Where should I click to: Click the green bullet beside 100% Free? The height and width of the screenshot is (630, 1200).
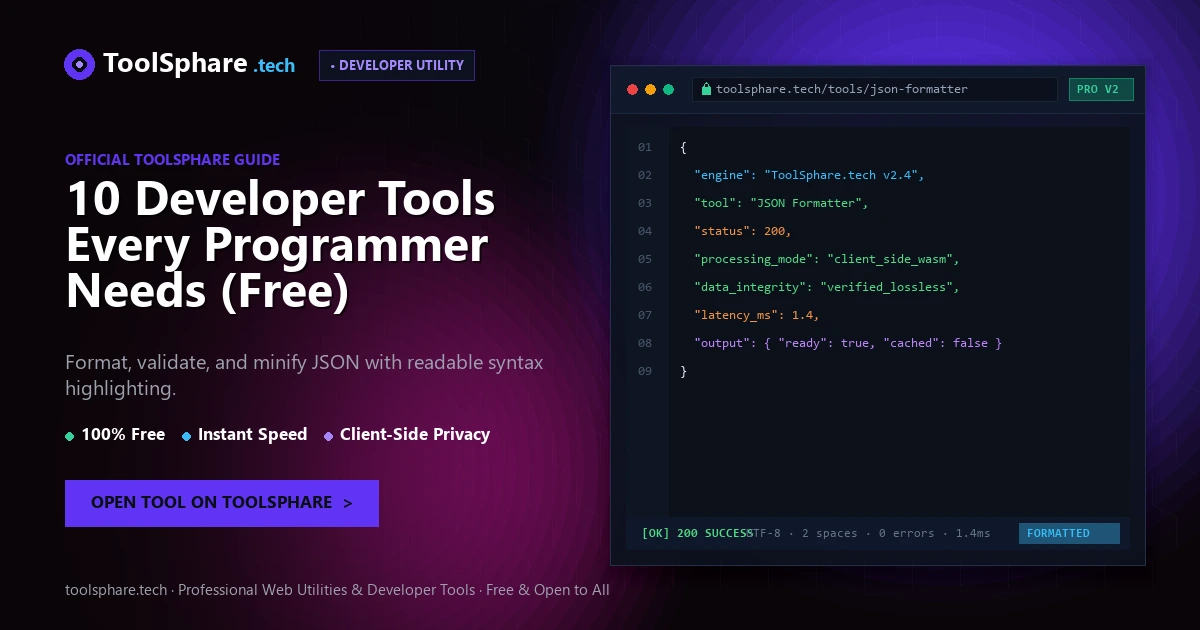point(69,436)
